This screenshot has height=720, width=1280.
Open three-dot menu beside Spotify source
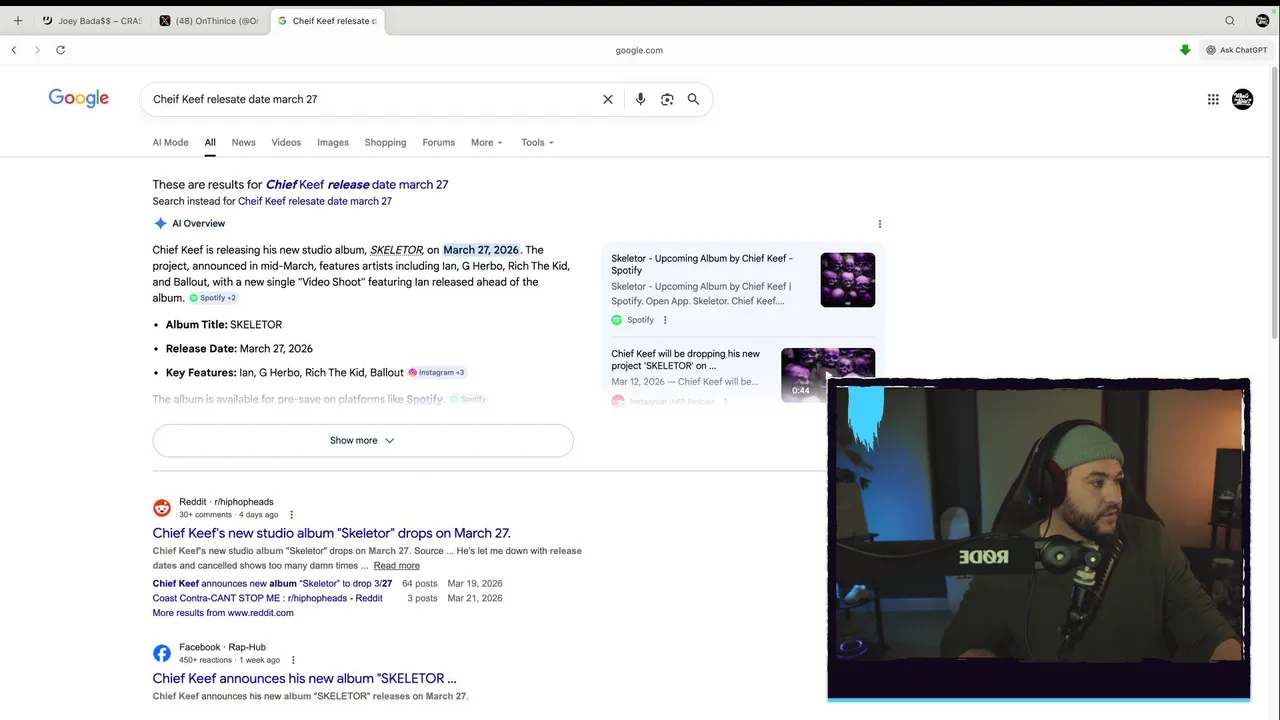[665, 320]
